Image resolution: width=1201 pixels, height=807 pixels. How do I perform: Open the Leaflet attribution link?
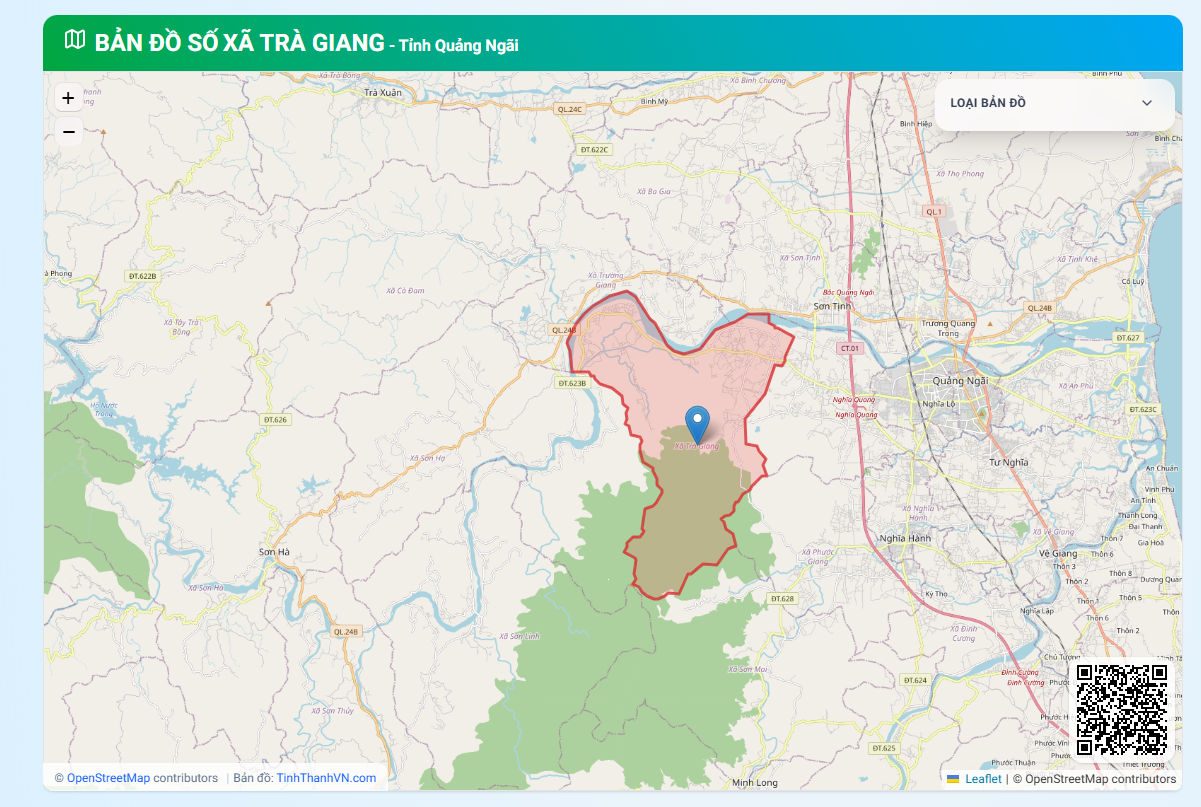(983, 779)
